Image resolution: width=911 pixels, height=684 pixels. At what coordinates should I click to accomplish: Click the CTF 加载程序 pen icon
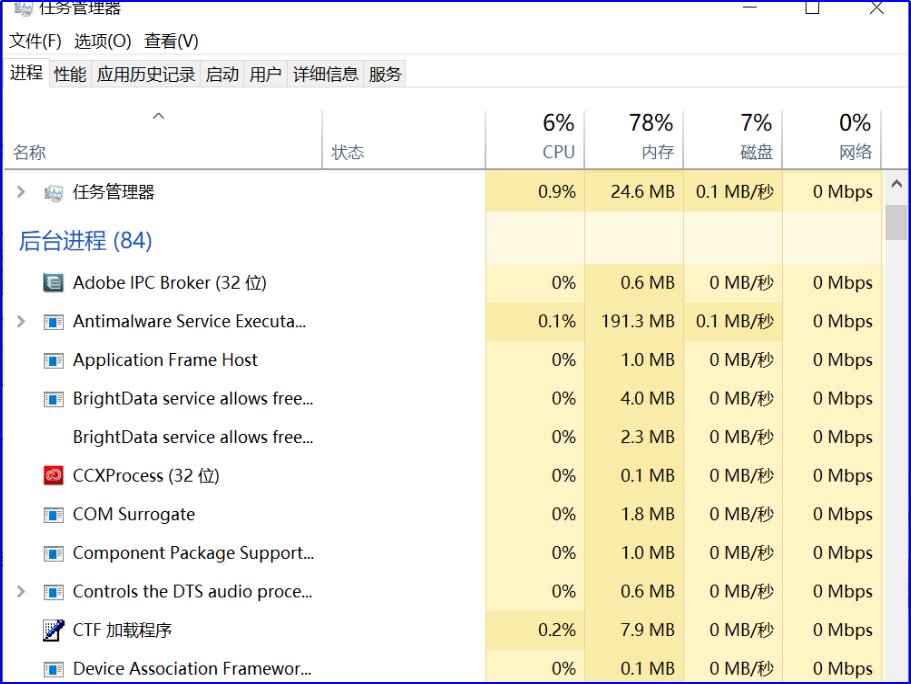point(54,631)
